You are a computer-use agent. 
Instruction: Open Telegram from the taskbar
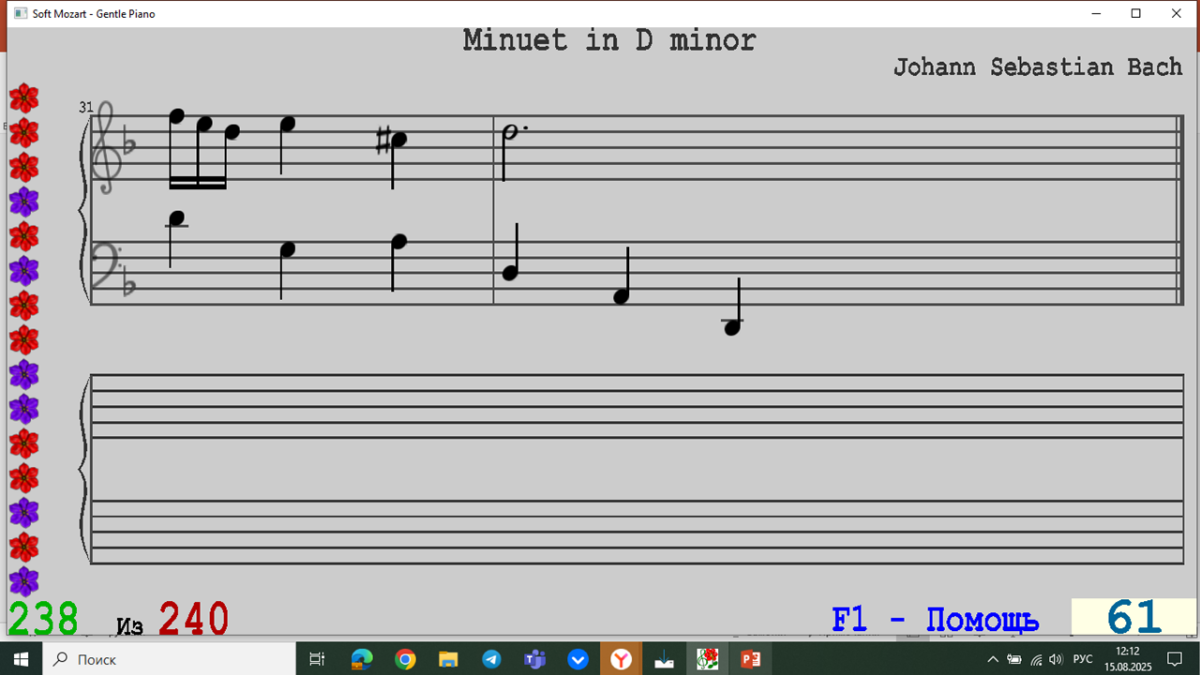click(491, 659)
